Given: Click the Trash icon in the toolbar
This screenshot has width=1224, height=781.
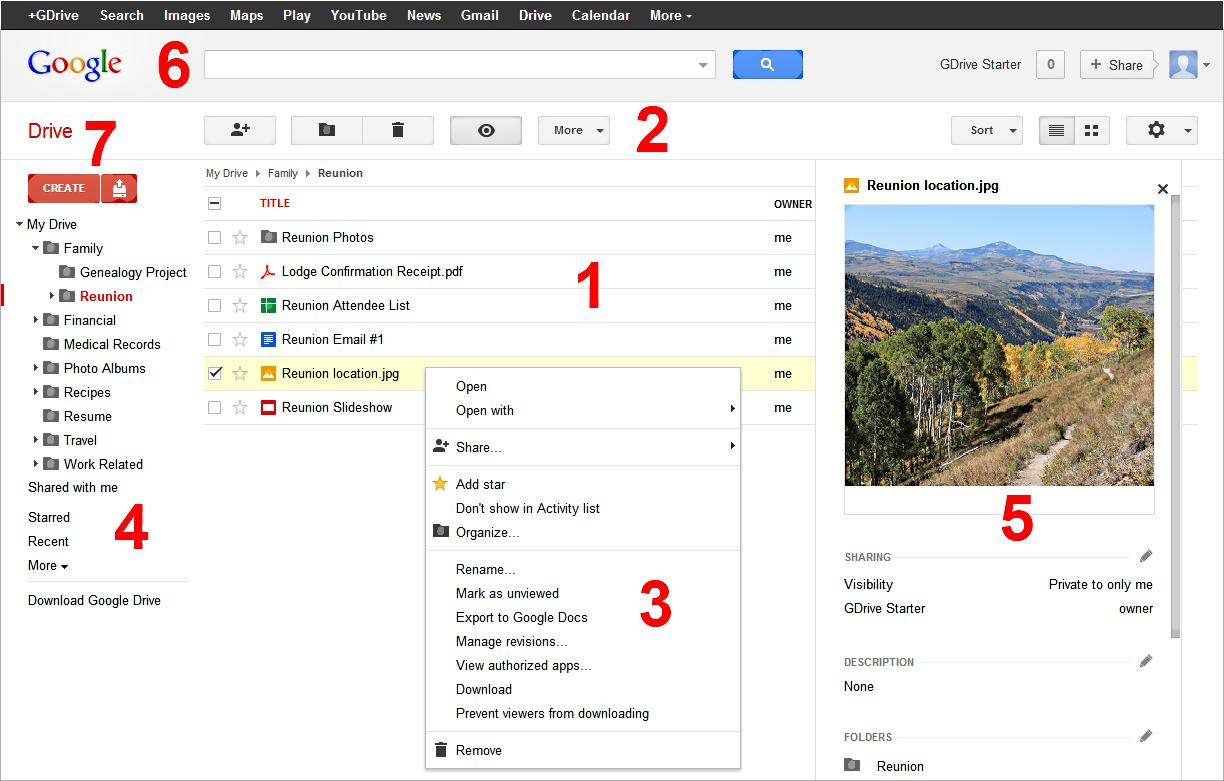Looking at the screenshot, I should pyautogui.click(x=396, y=129).
